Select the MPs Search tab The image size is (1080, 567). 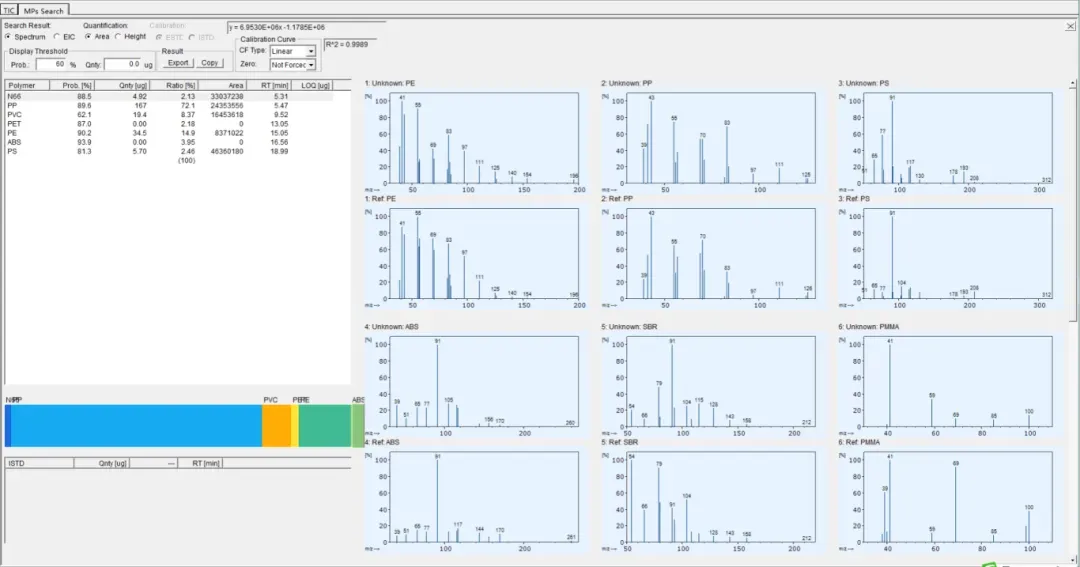pyautogui.click(x=43, y=10)
